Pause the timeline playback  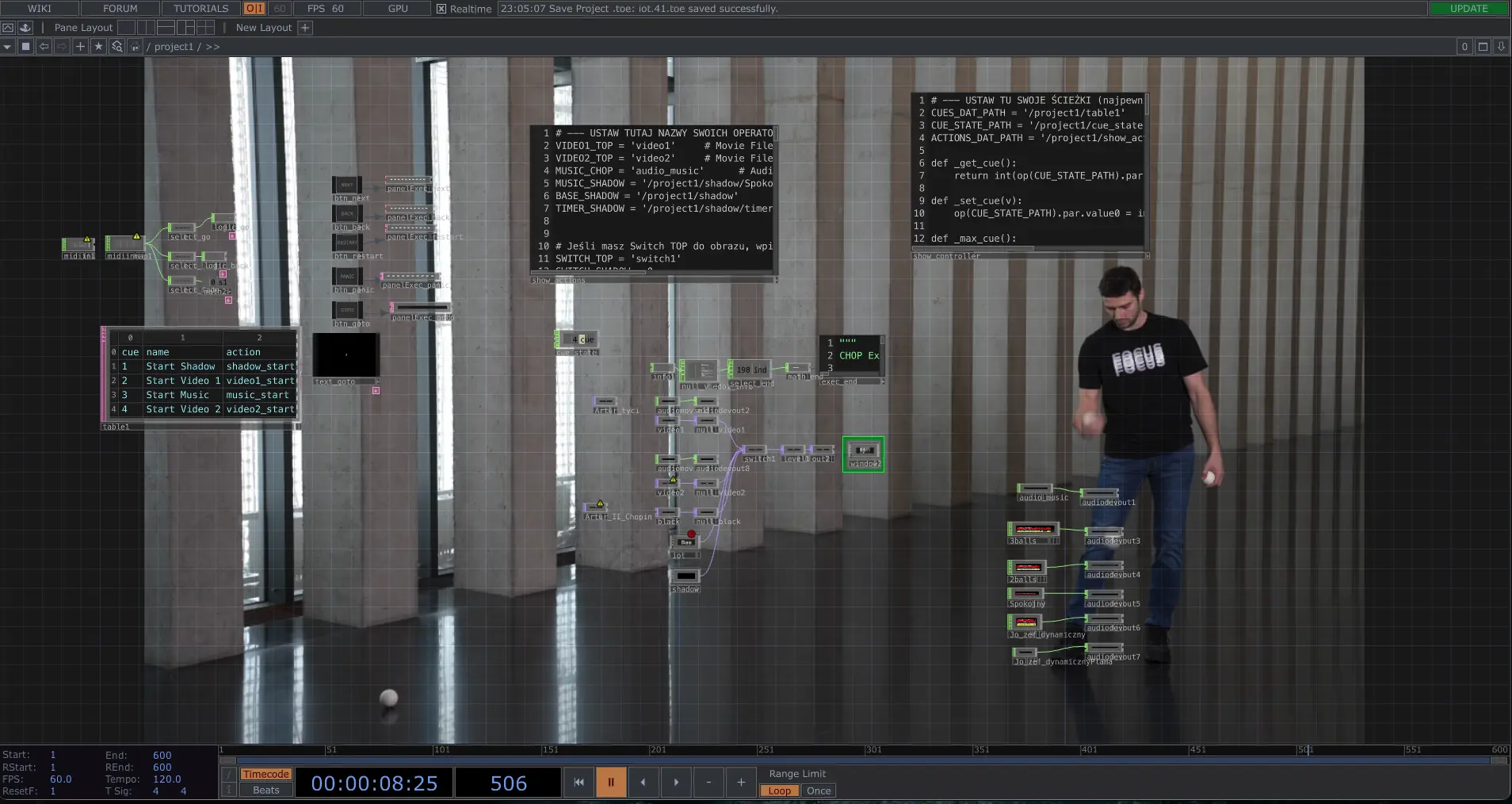(611, 782)
